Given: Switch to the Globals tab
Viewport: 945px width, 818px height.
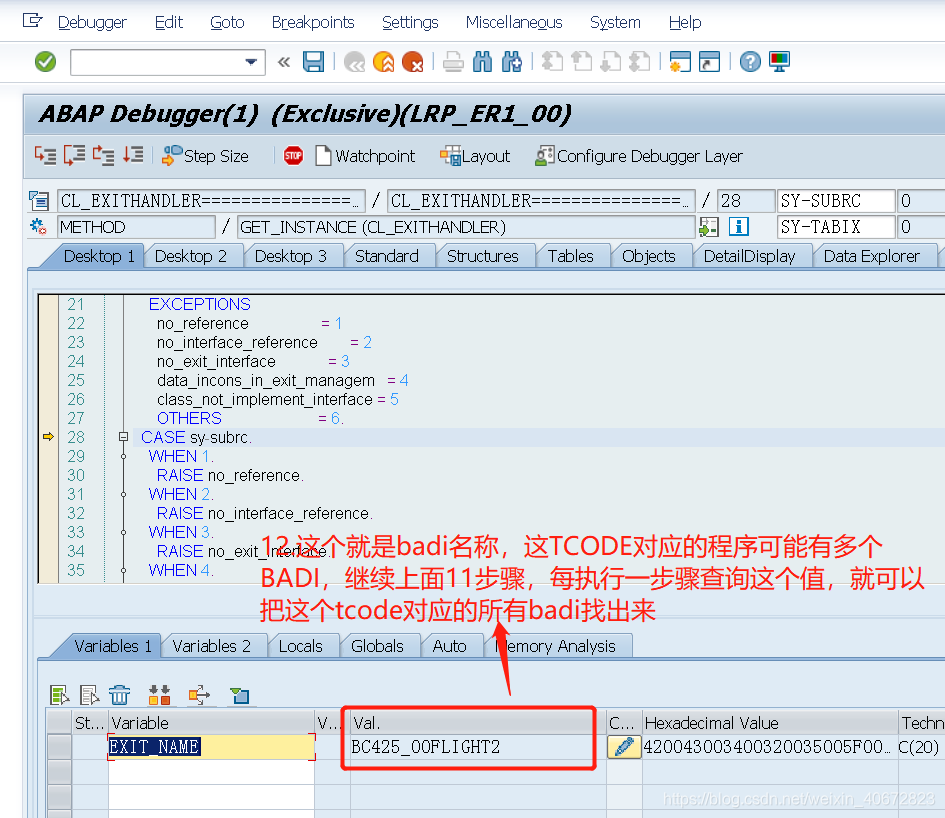Looking at the screenshot, I should pyautogui.click(x=377, y=646).
